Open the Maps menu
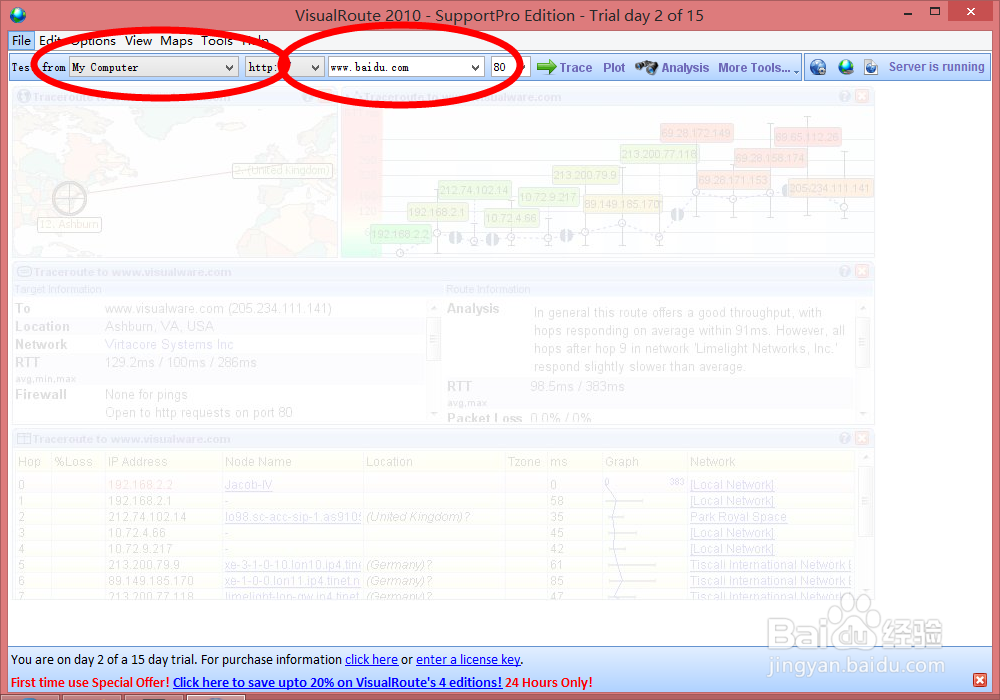The width and height of the screenshot is (1000, 700). point(177,41)
